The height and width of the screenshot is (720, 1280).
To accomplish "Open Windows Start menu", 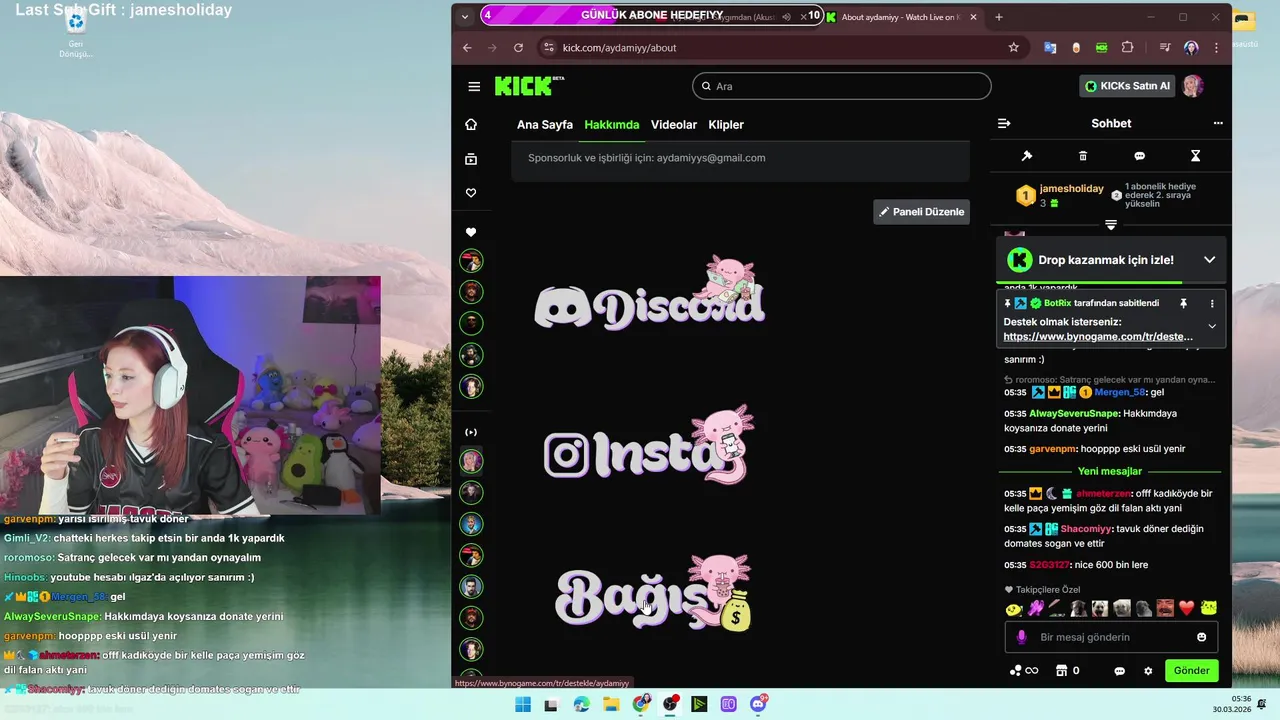I will (522, 704).
